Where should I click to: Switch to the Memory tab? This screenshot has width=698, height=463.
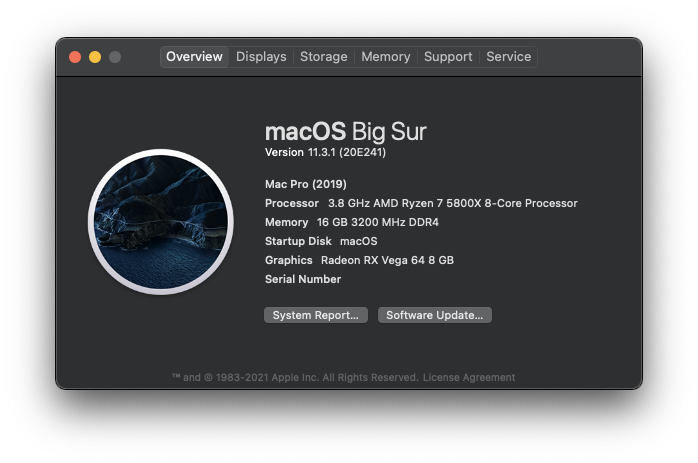[386, 57]
